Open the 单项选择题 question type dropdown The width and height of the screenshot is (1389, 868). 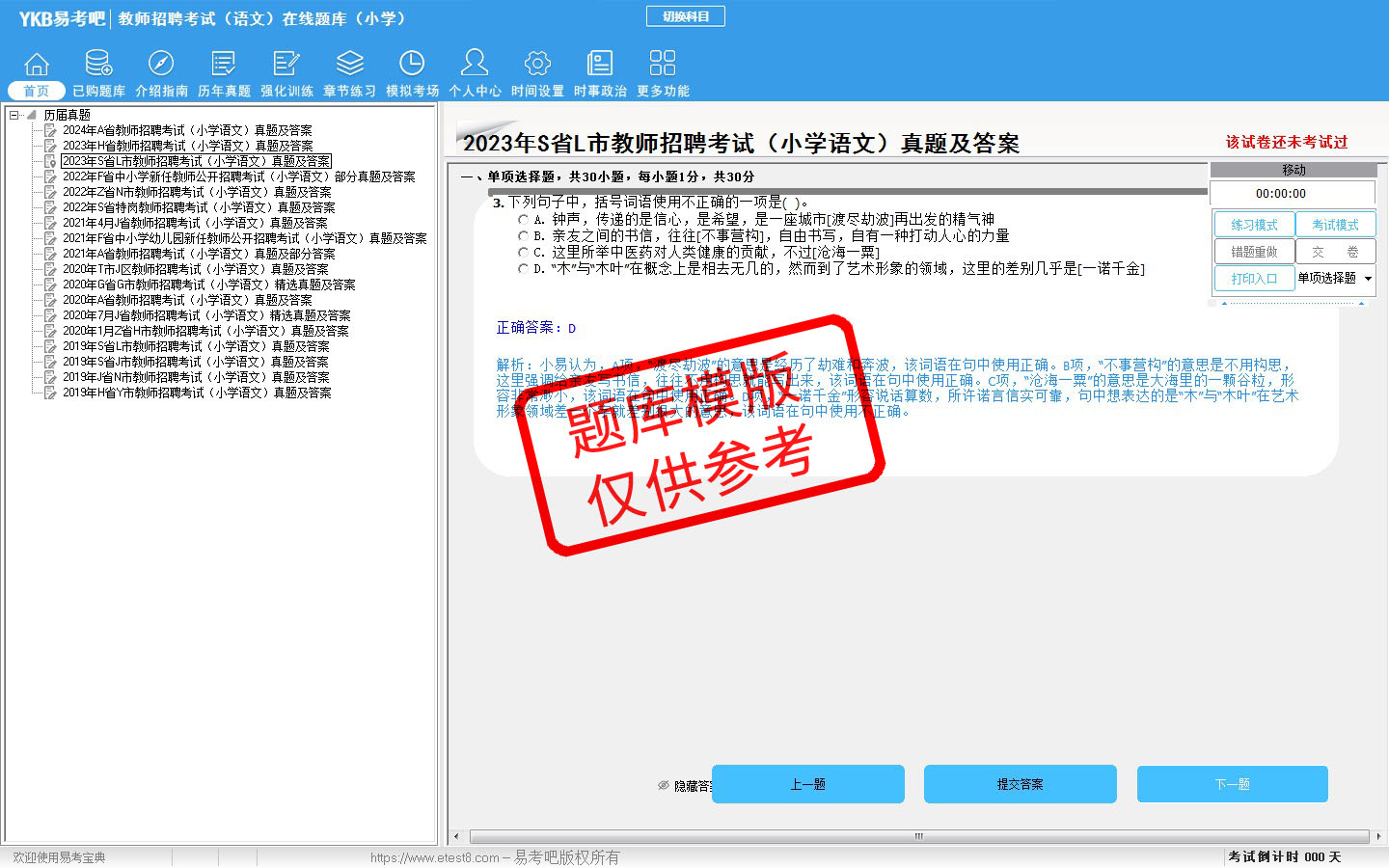pyautogui.click(x=1368, y=279)
